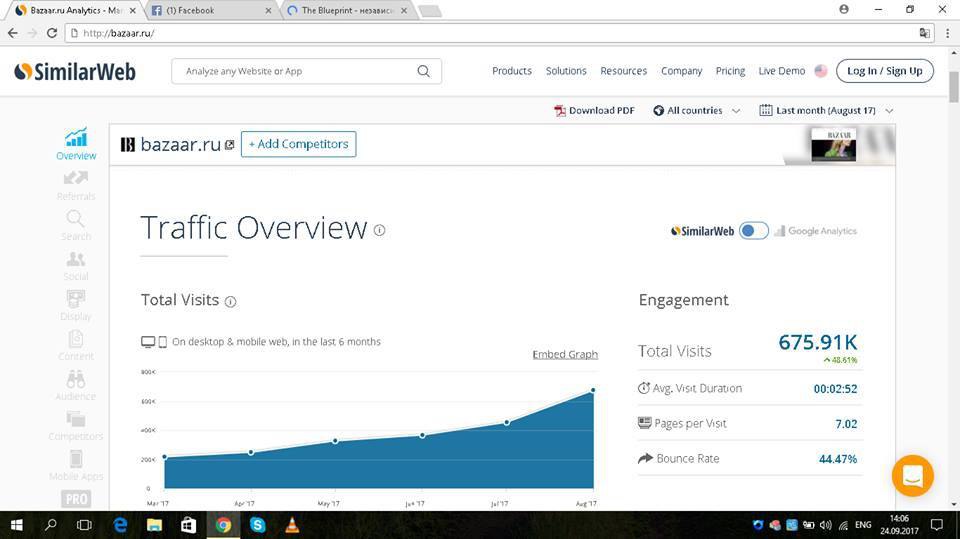
Task: Click the 44.47% bounce rate value
Action: [x=838, y=459]
